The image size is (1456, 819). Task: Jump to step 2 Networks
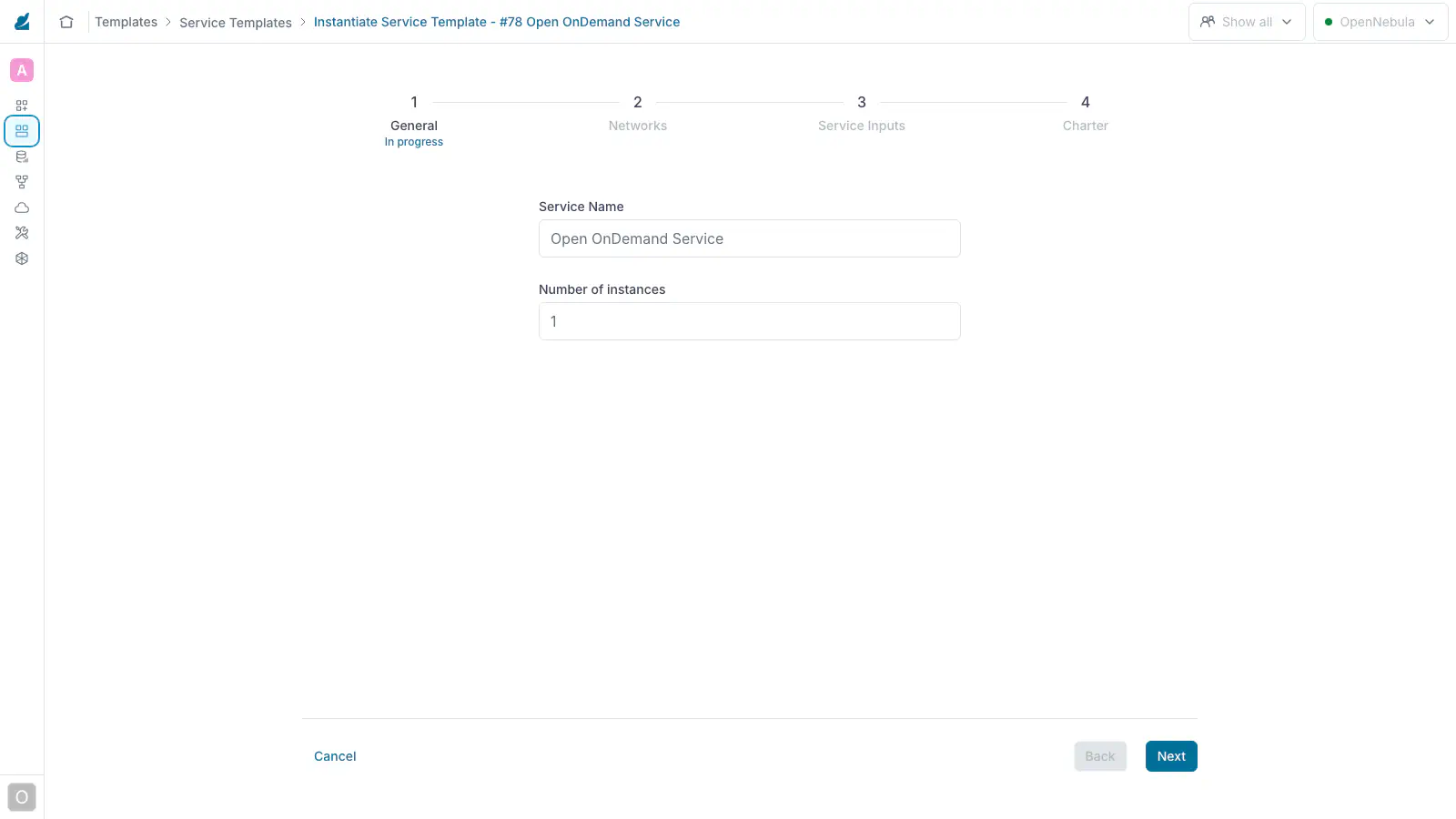click(638, 114)
